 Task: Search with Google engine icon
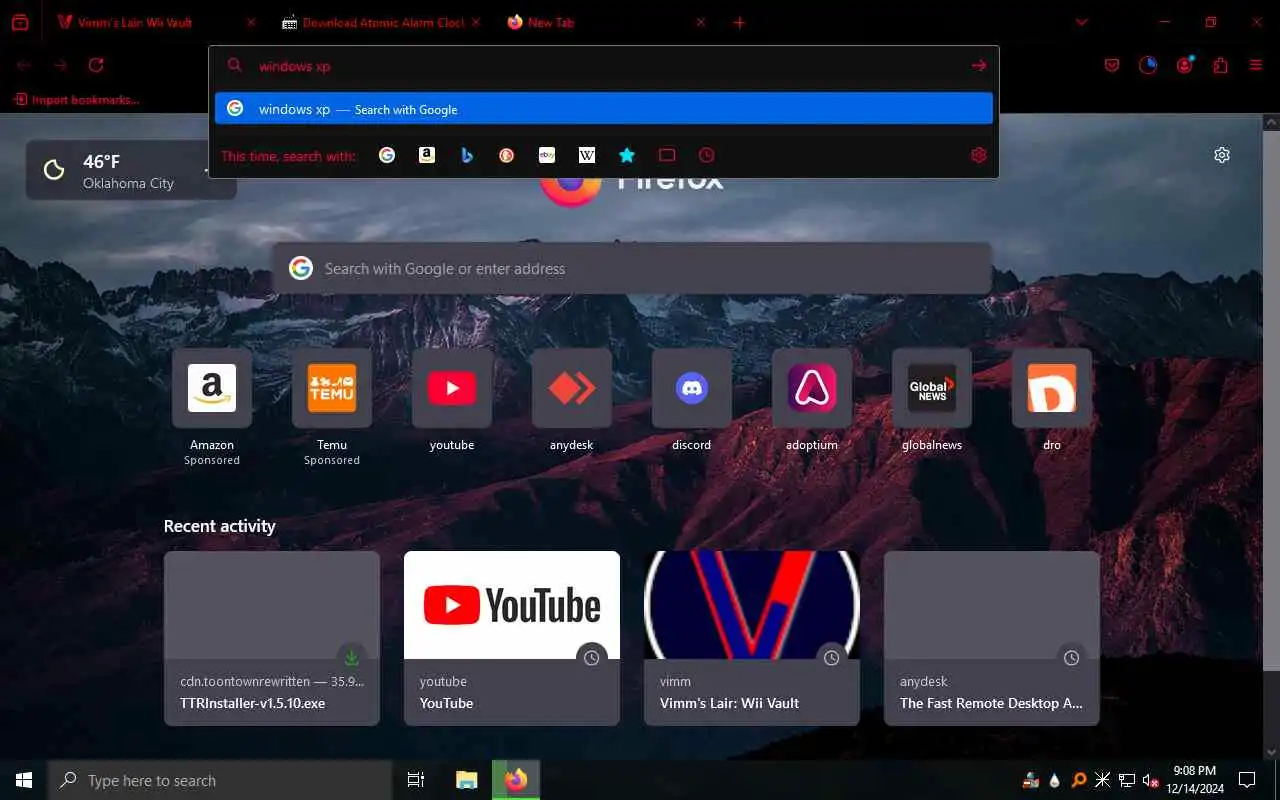tap(387, 155)
